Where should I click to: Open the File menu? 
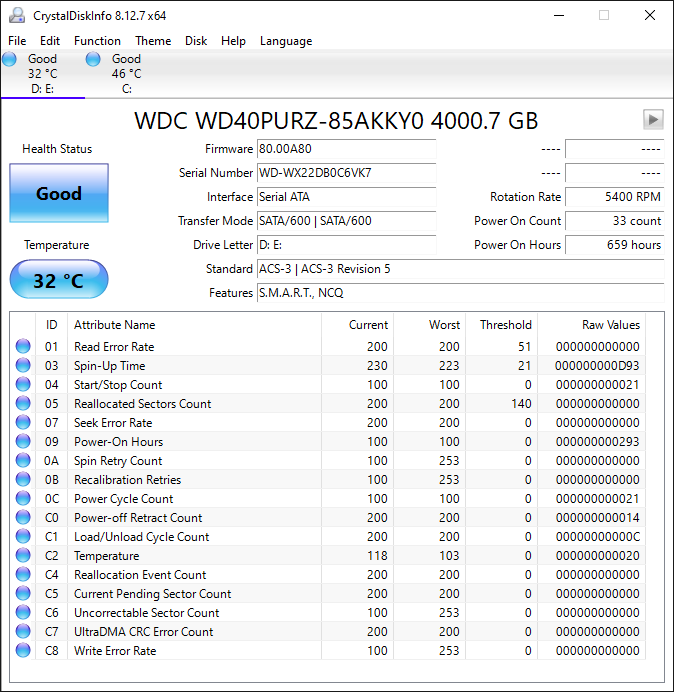[17, 41]
